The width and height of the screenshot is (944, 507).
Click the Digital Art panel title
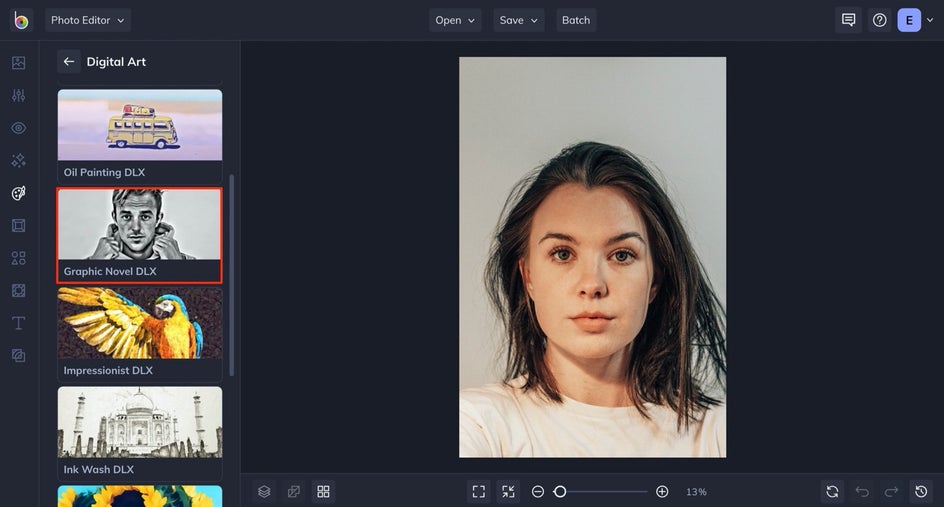116,61
